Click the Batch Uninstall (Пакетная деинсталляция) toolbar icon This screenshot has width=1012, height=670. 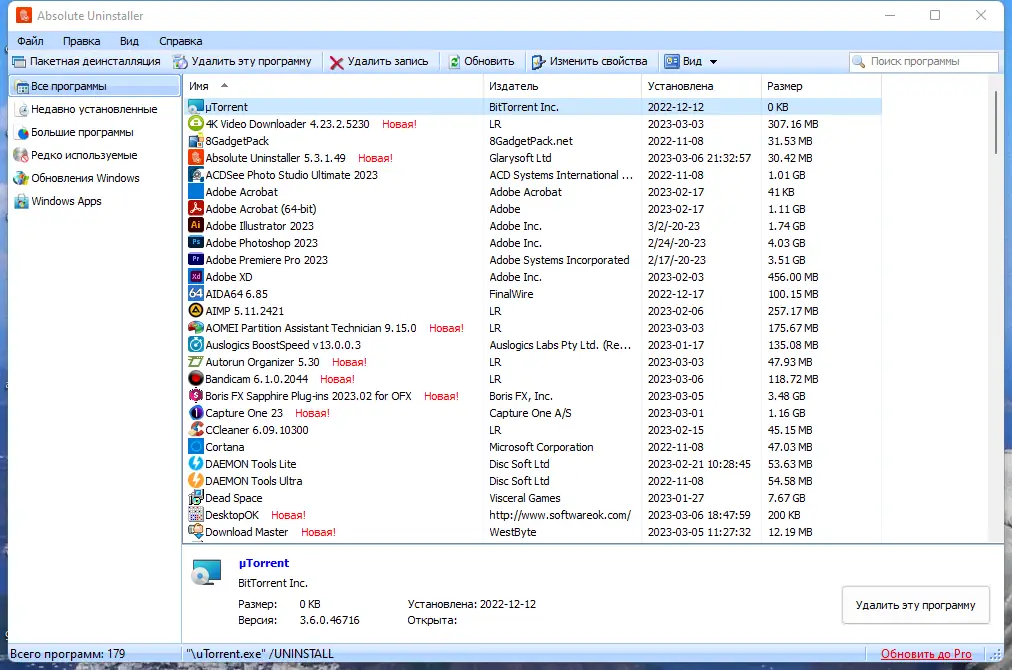coord(19,62)
